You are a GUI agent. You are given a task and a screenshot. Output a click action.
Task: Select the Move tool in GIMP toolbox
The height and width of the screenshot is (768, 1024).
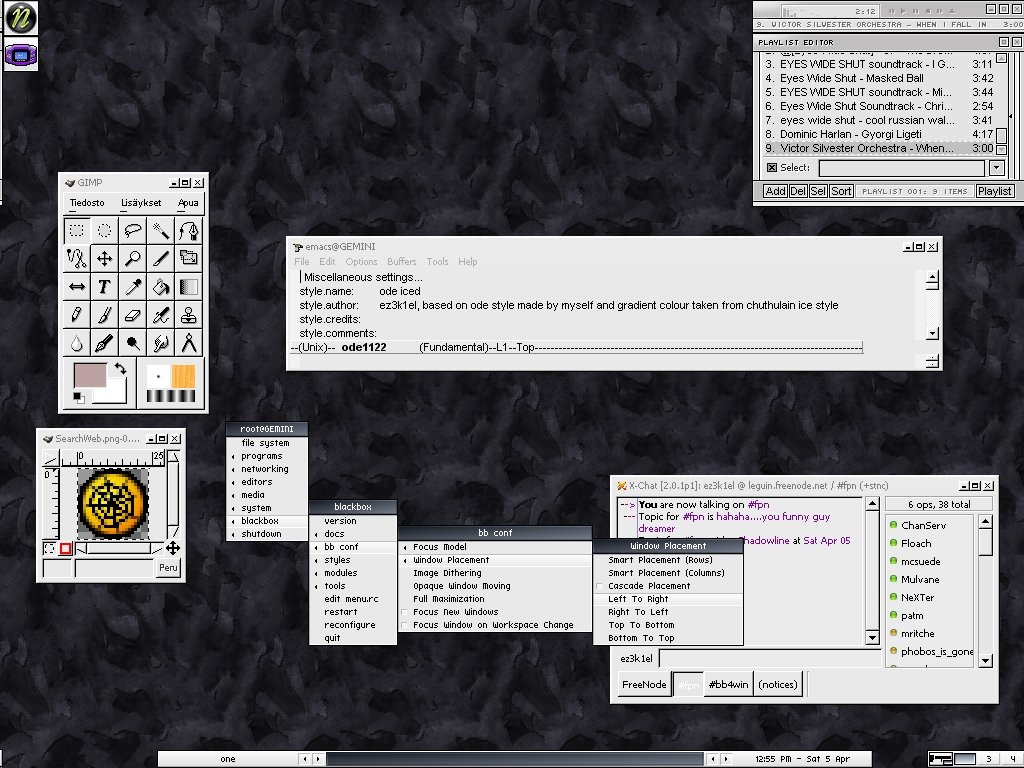click(104, 259)
